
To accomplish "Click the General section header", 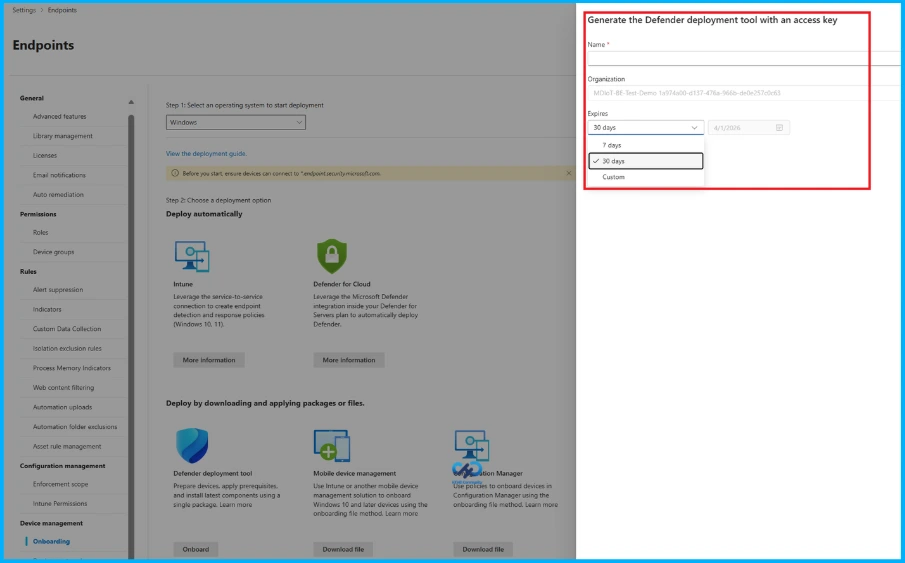I will point(32,98).
